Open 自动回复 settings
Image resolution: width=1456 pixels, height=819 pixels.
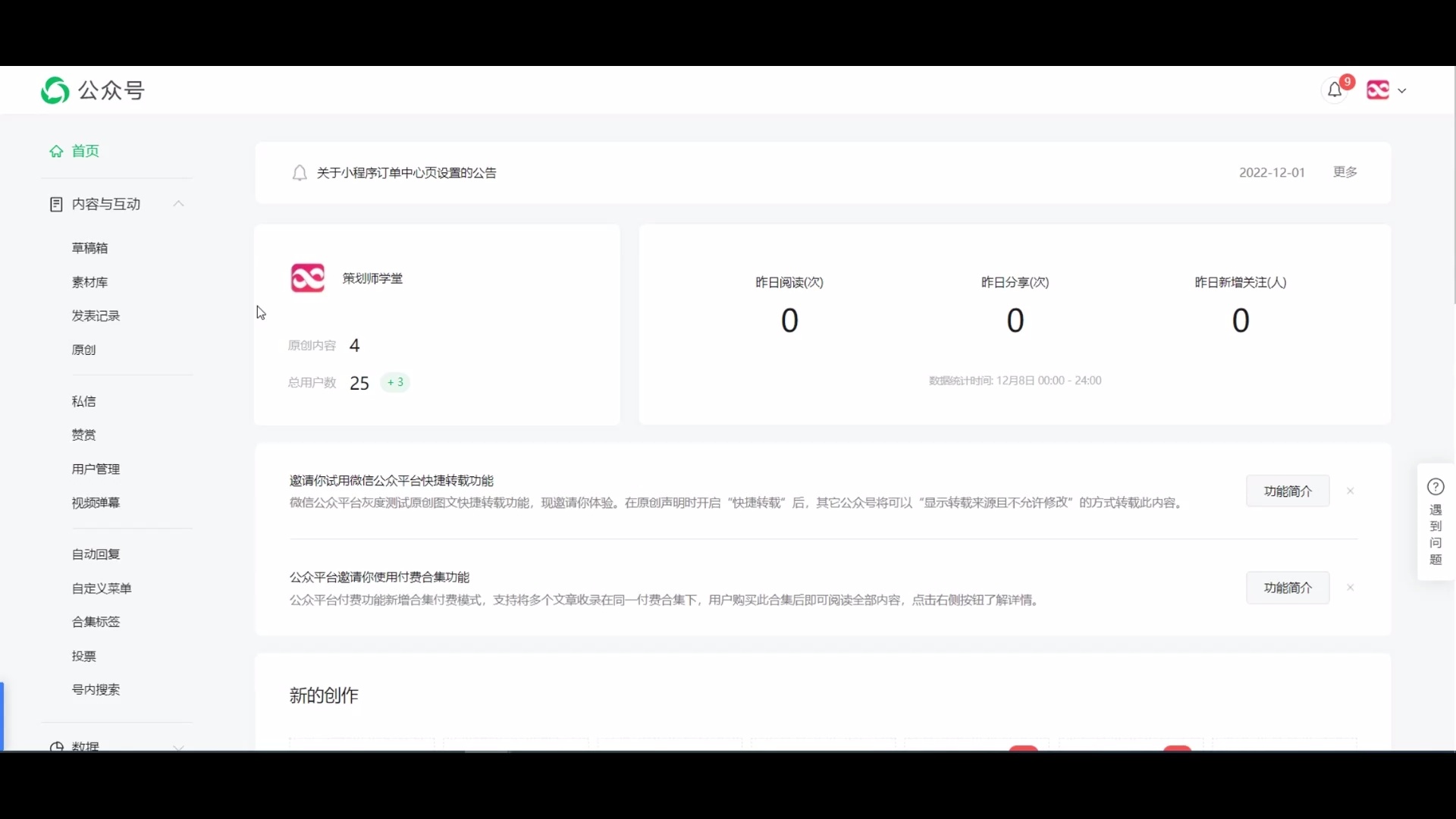[96, 554]
